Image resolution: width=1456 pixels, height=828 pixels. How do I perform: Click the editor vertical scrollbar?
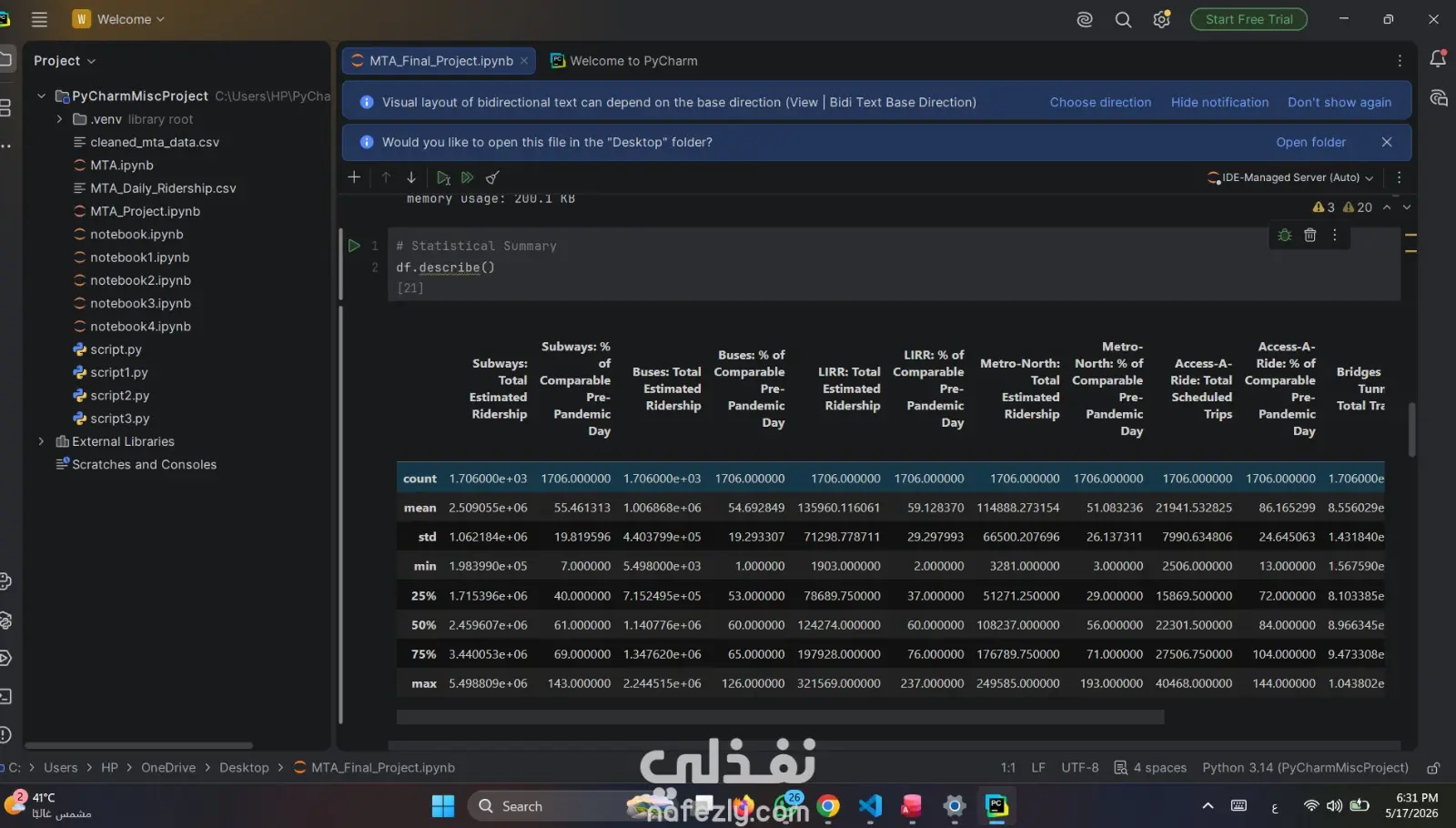(1411, 429)
